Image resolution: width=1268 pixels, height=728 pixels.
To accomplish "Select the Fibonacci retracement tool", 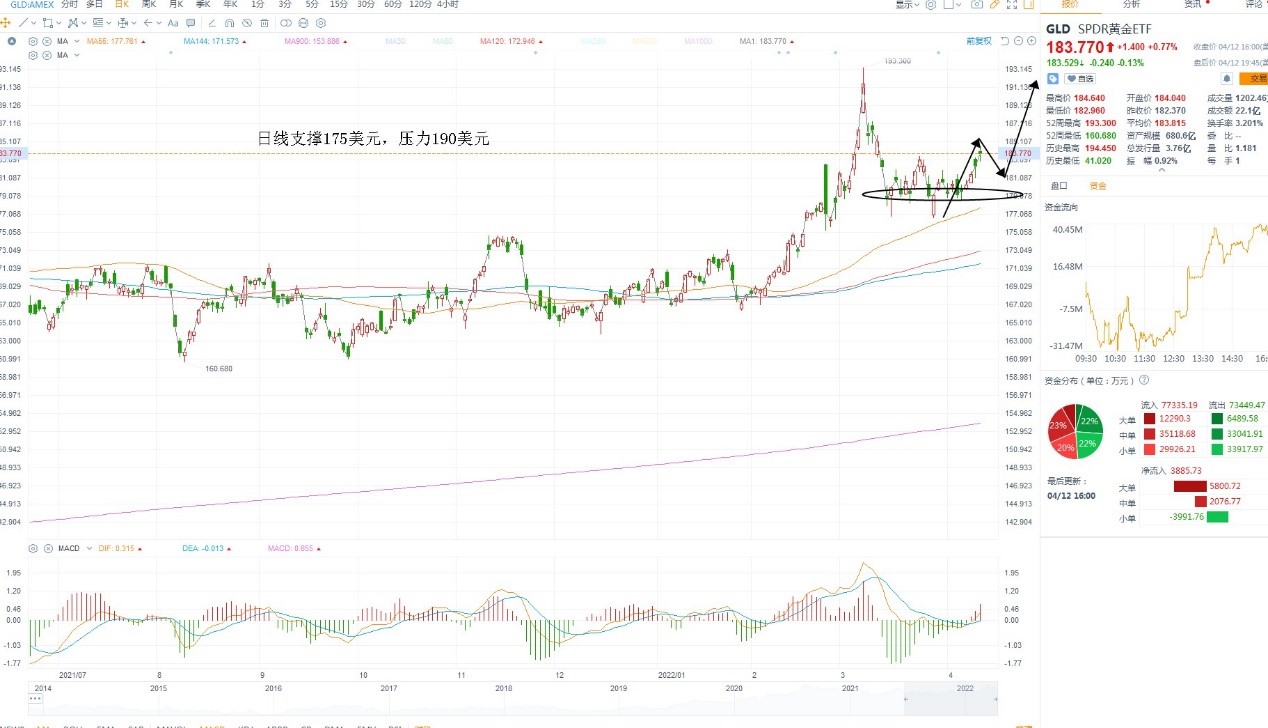I will (98, 23).
